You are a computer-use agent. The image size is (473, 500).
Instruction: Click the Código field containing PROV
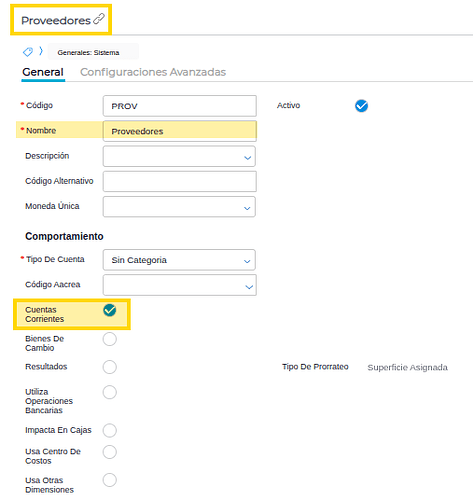(x=180, y=106)
